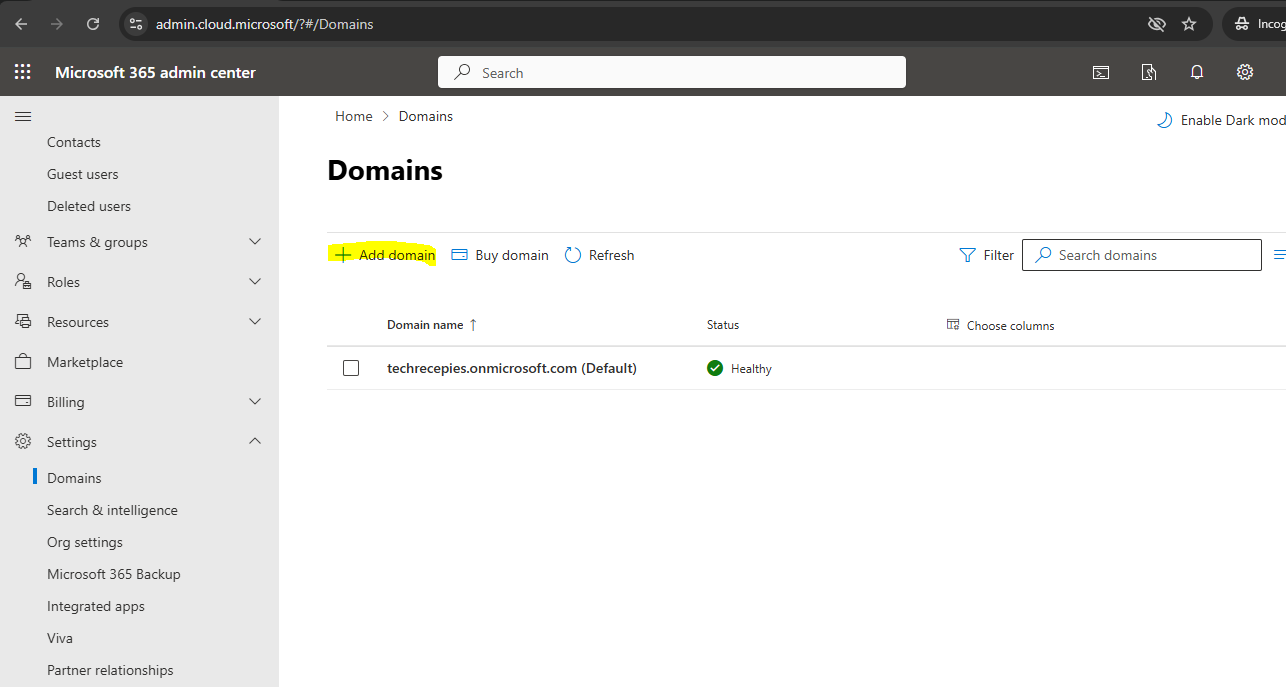Open the settings gear in header

click(x=1245, y=72)
